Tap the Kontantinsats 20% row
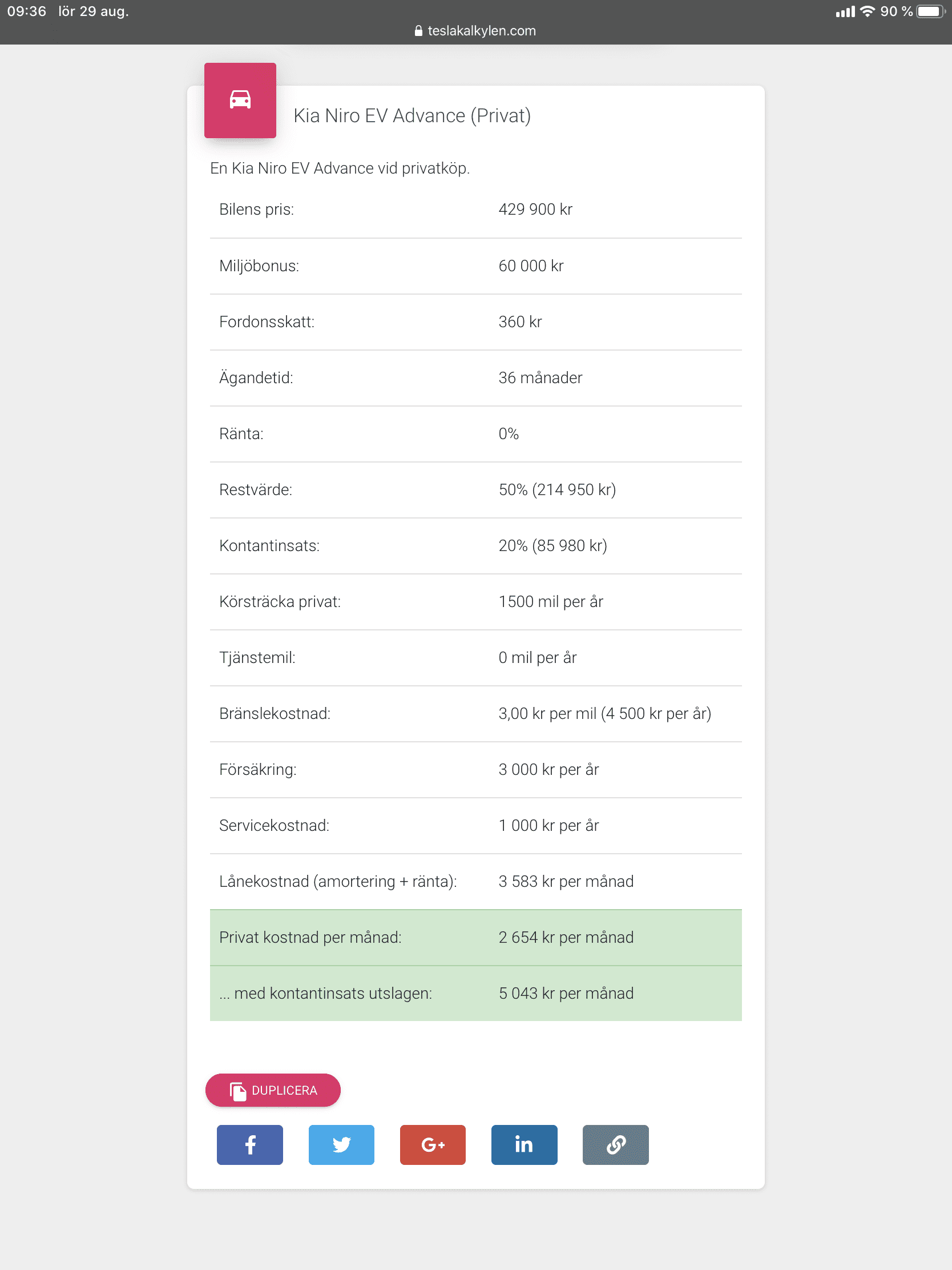 click(x=475, y=545)
